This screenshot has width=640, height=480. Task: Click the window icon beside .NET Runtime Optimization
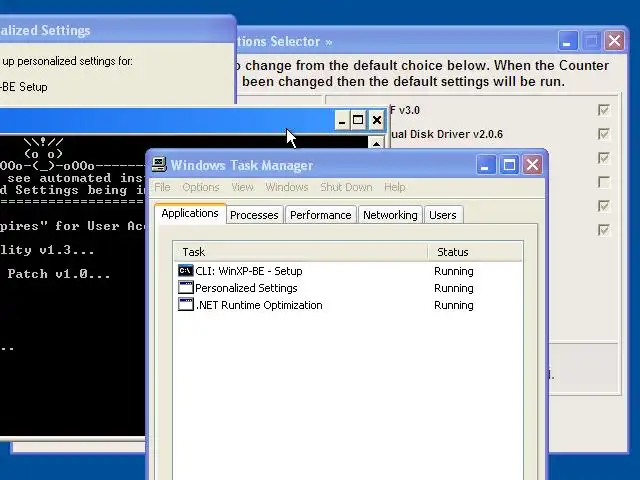(185, 304)
